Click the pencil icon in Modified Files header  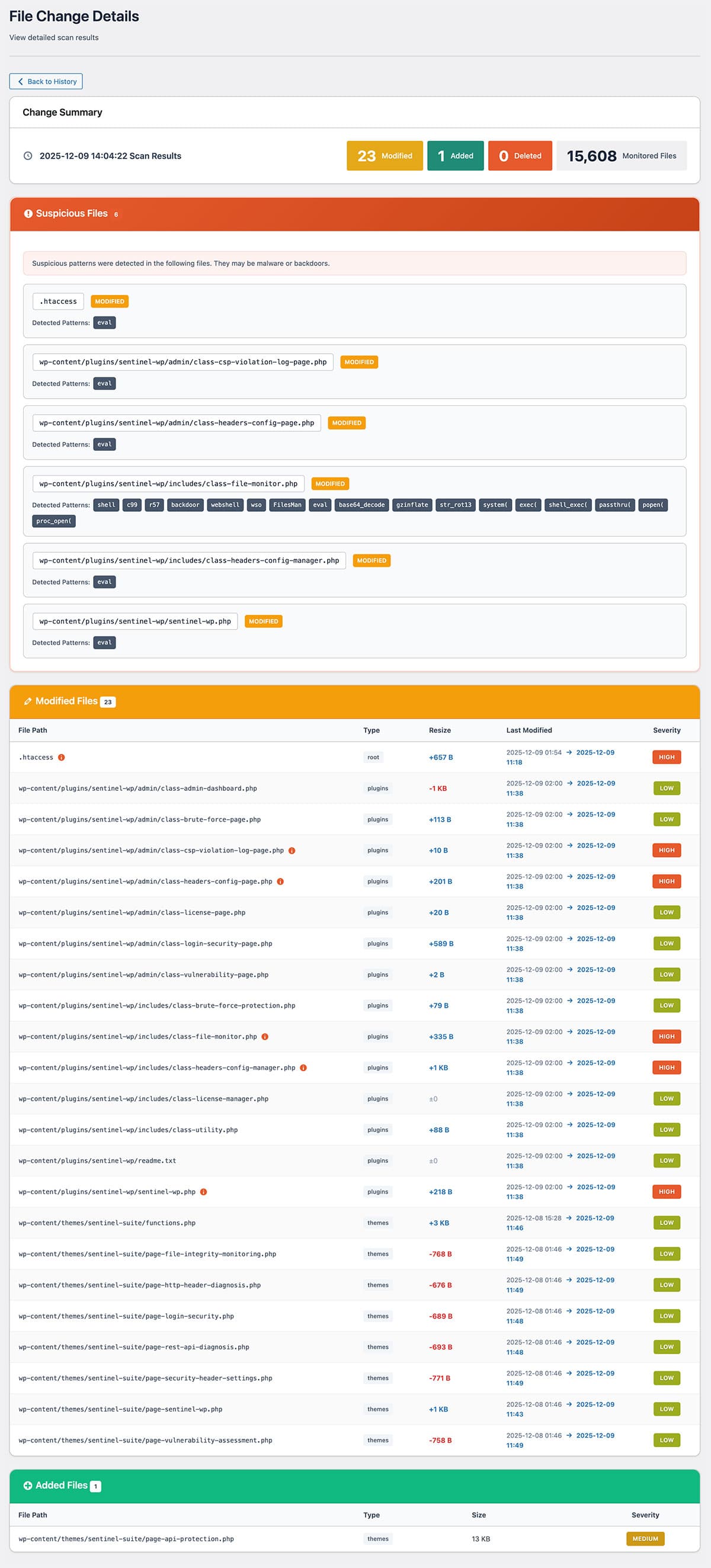click(28, 701)
